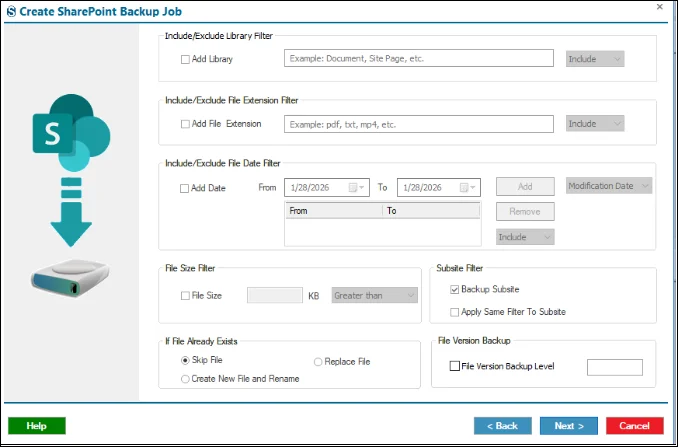Open the date filter Include dropdown

click(x=525, y=237)
